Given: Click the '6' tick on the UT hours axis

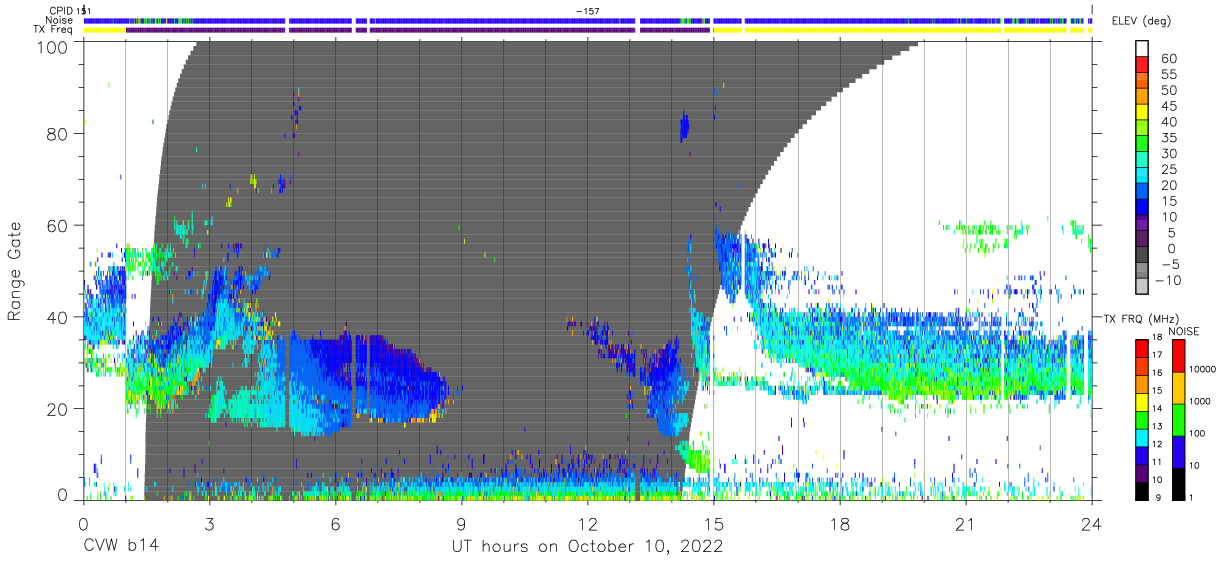Looking at the screenshot, I should click(335, 523).
